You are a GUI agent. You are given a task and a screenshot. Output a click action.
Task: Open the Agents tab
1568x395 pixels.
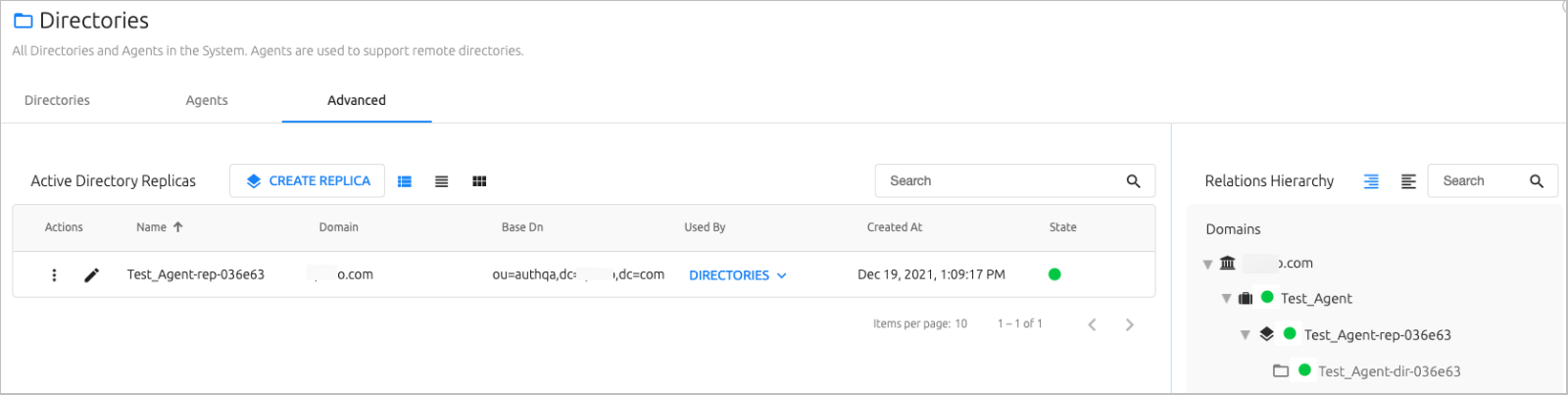(x=207, y=100)
